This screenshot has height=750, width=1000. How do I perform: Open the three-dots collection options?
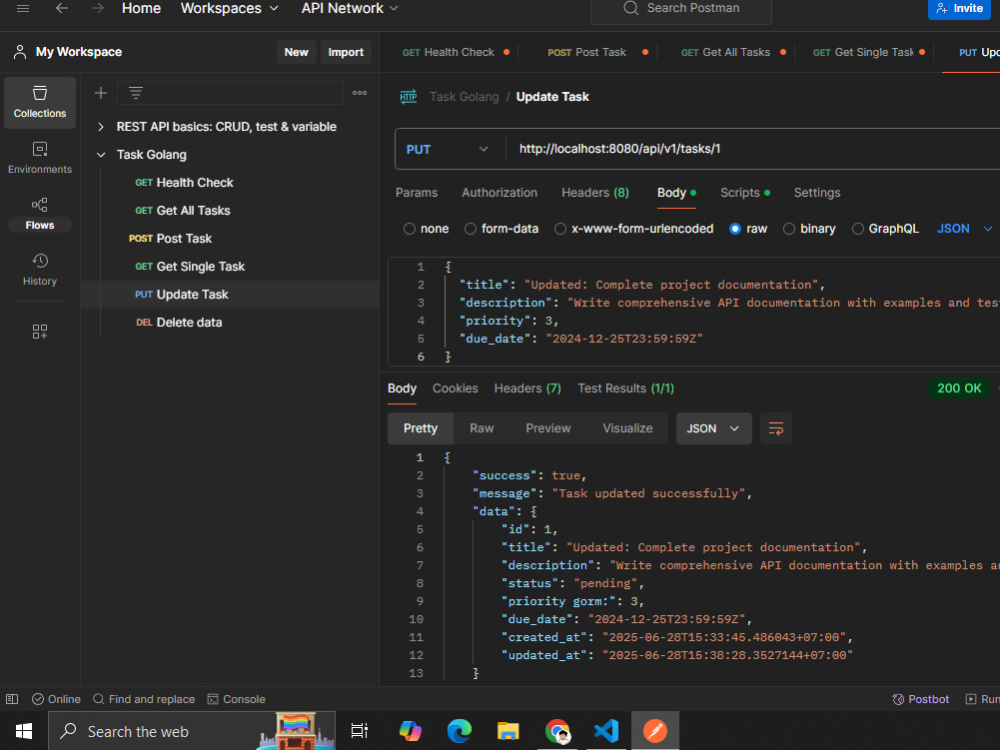(x=360, y=93)
